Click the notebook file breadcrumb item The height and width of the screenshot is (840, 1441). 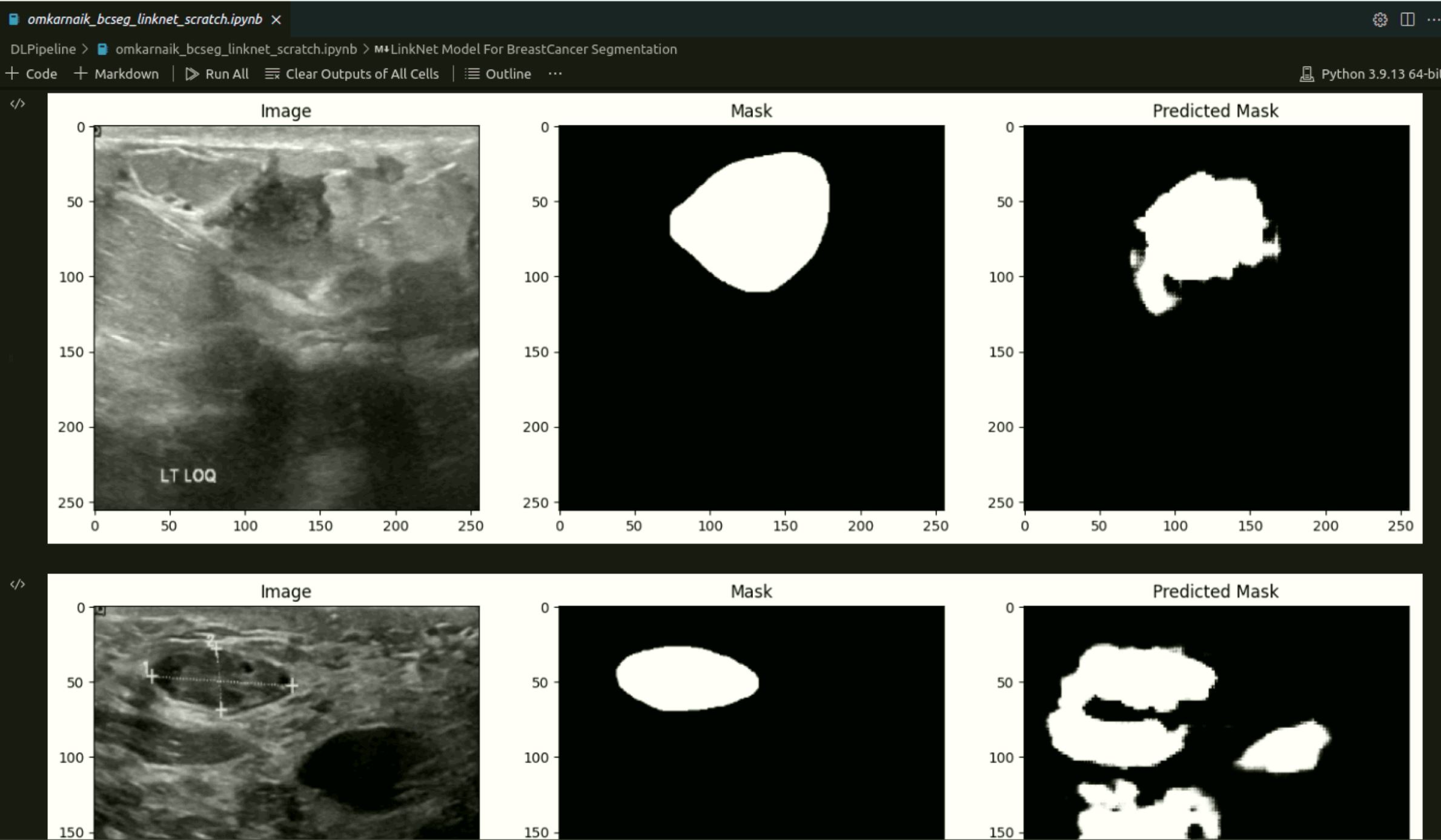click(236, 49)
